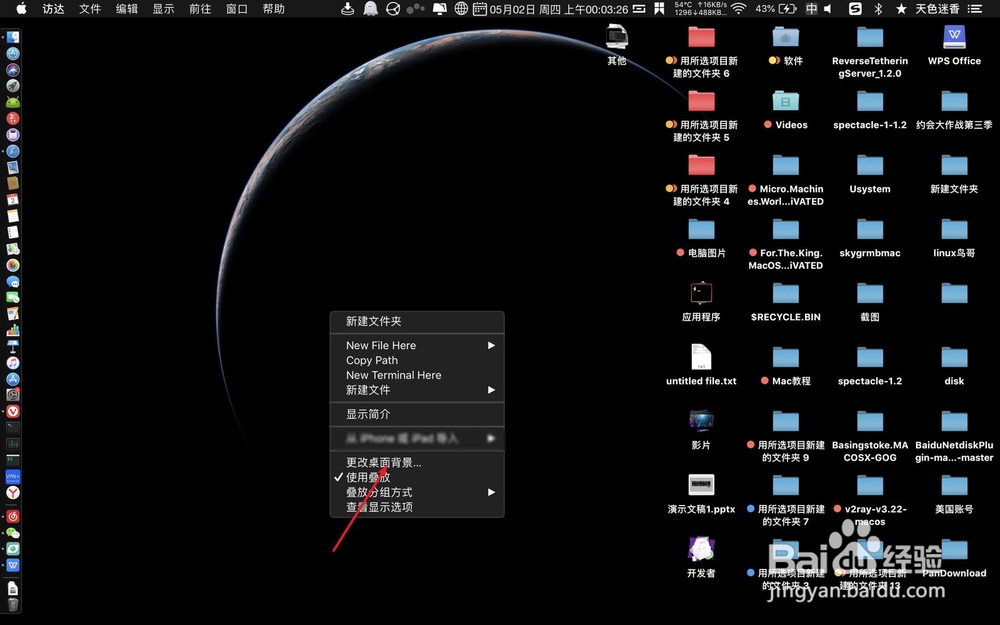The height and width of the screenshot is (625, 1000).
Task: Click the network speed indicator in menu bar
Action: pos(710,9)
